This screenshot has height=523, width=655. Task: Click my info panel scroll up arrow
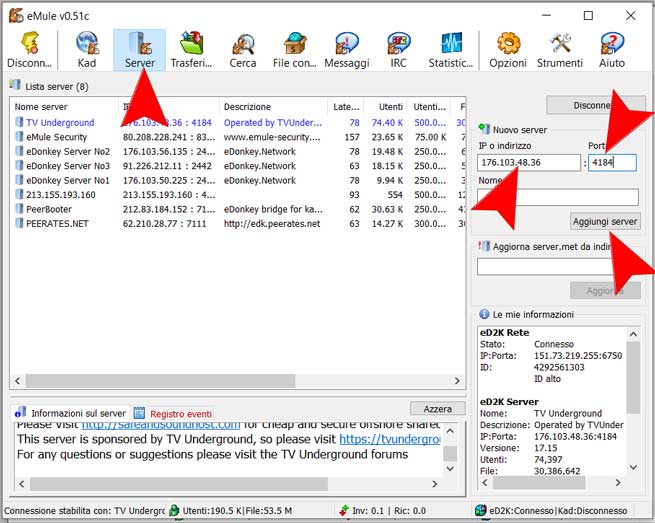pos(633,334)
